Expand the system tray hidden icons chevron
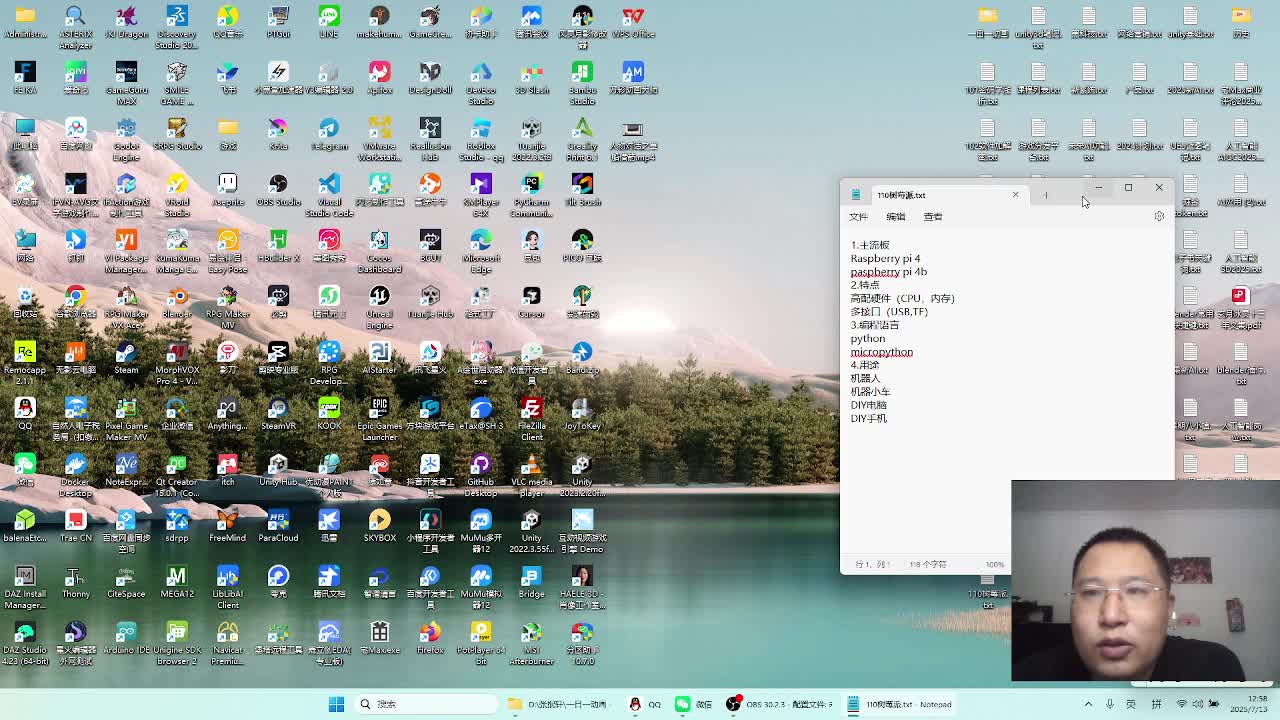The image size is (1280, 720). [x=1088, y=704]
